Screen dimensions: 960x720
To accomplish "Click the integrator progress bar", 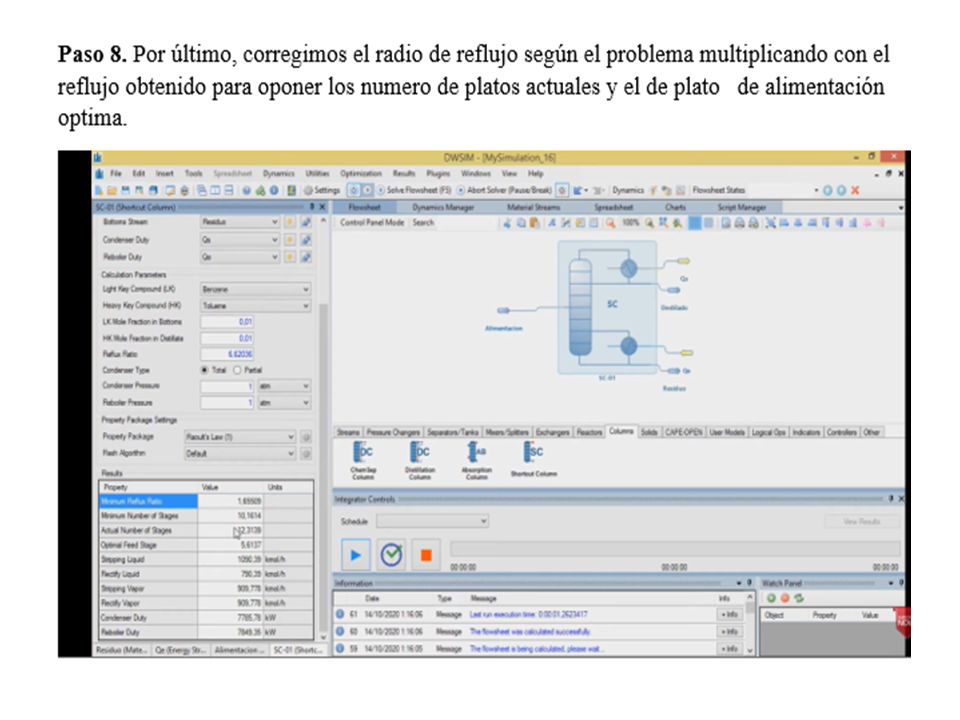I will (x=675, y=549).
